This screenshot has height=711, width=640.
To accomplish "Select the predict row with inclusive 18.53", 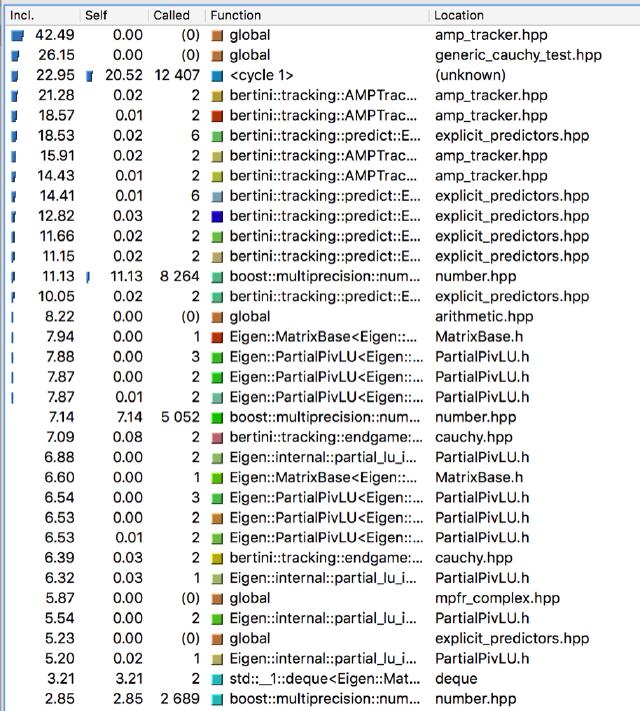I will (322, 136).
